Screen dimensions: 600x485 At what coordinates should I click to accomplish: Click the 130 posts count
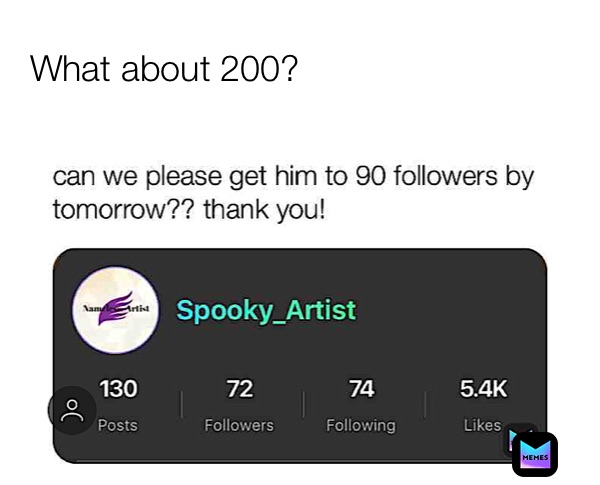(118, 389)
